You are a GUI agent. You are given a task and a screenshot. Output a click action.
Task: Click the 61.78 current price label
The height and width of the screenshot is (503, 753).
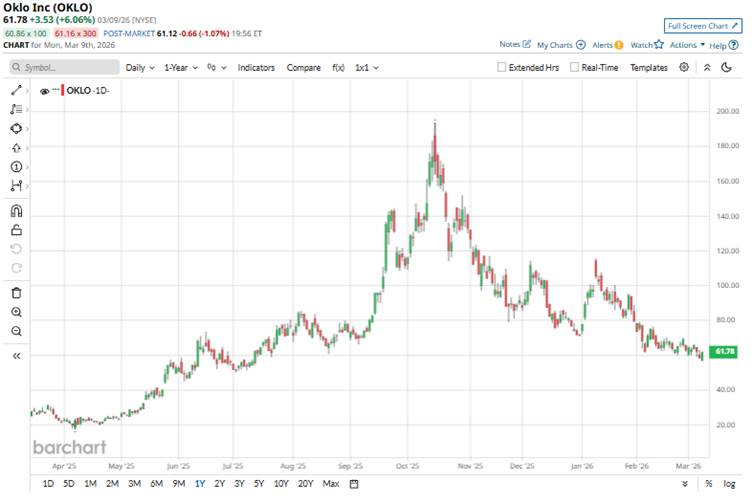(x=724, y=352)
